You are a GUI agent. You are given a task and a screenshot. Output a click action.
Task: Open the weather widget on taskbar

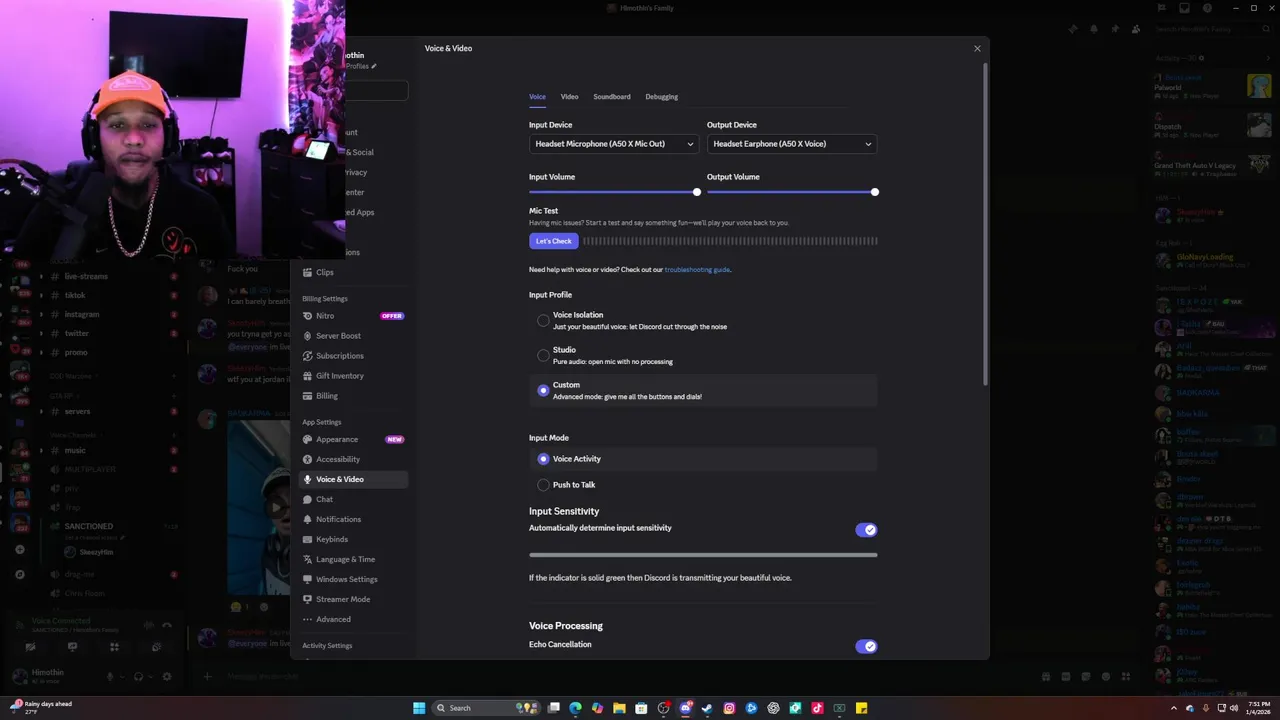42,708
